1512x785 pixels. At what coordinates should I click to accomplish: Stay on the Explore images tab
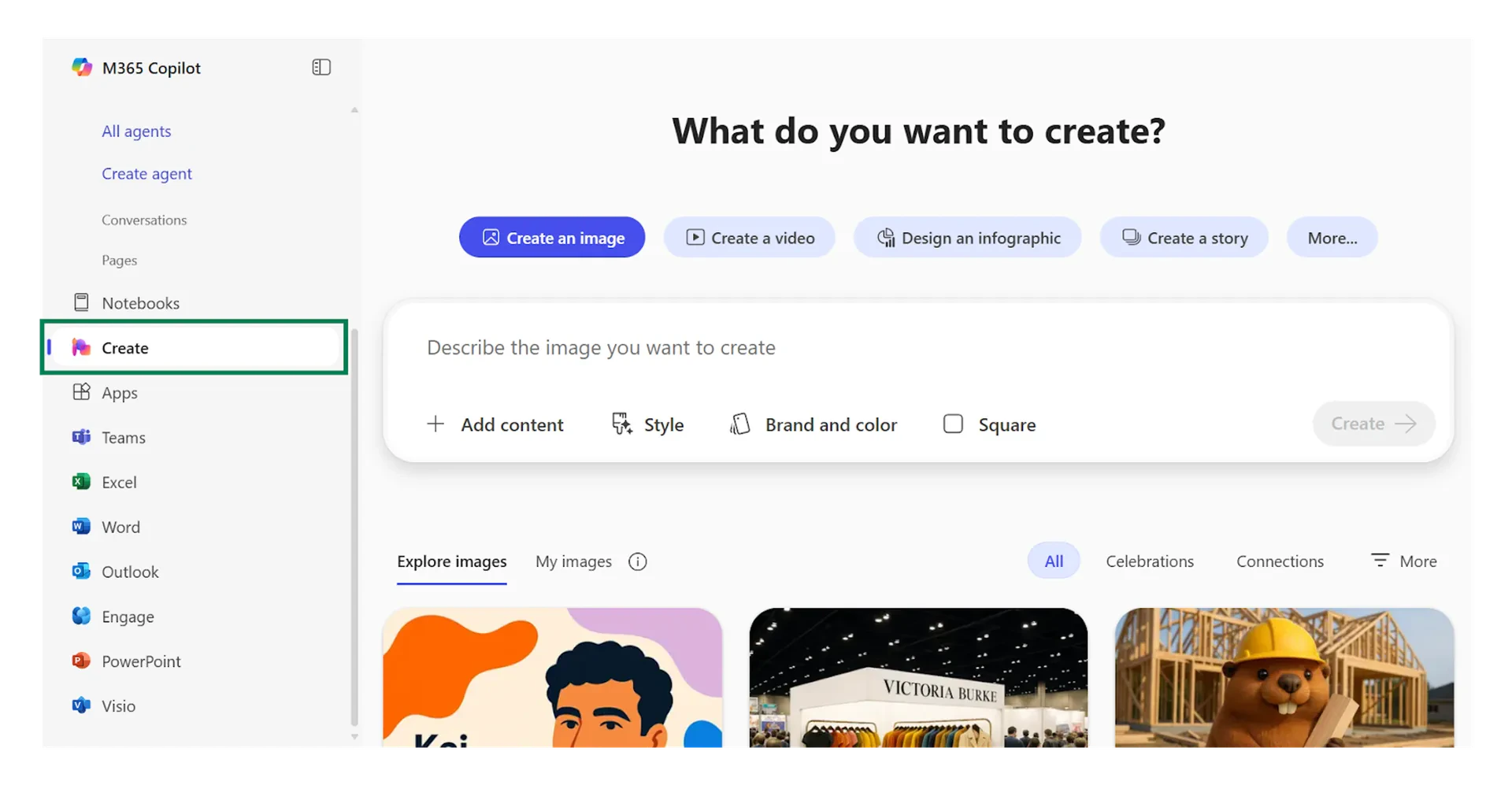(x=450, y=561)
